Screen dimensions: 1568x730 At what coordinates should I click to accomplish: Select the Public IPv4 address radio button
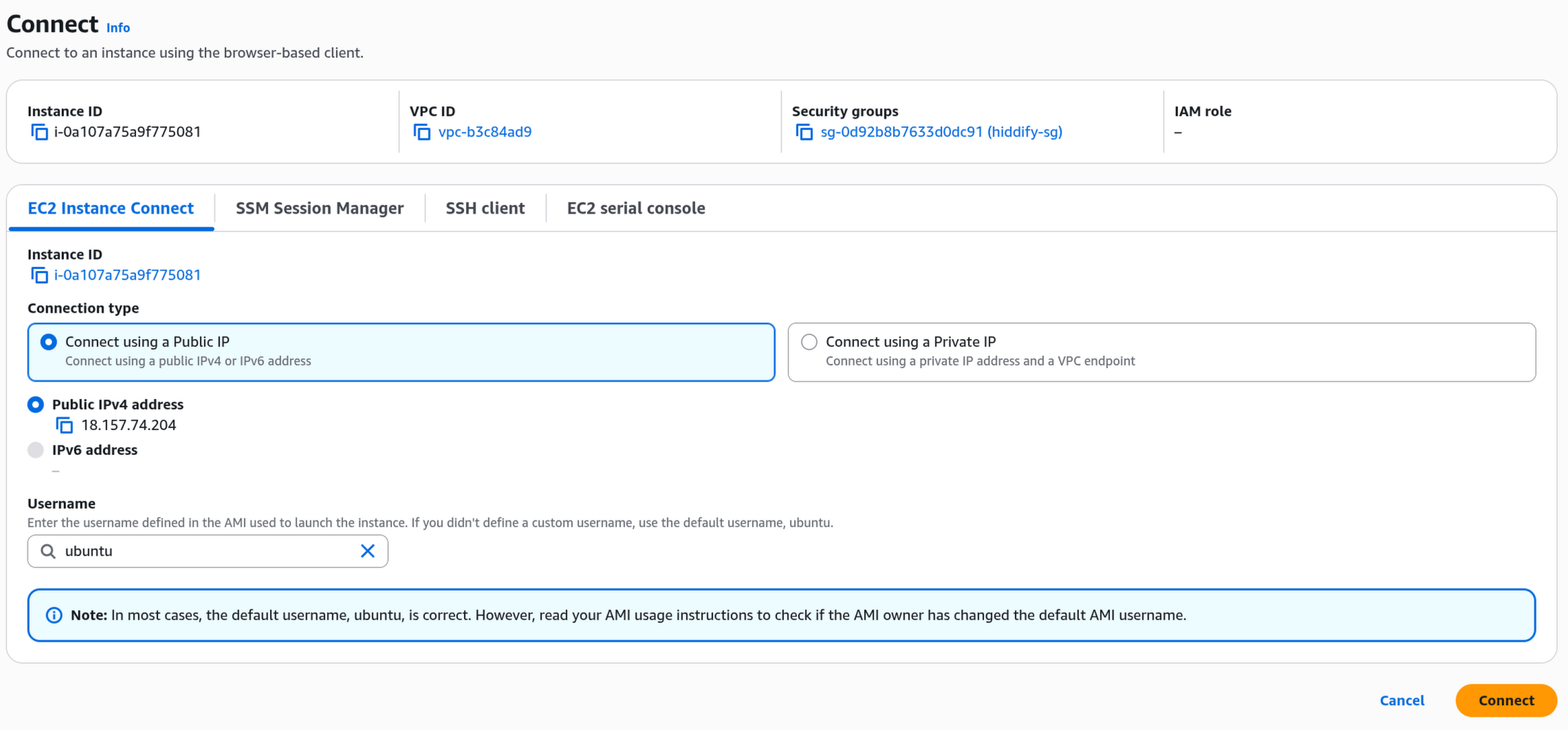(35, 405)
